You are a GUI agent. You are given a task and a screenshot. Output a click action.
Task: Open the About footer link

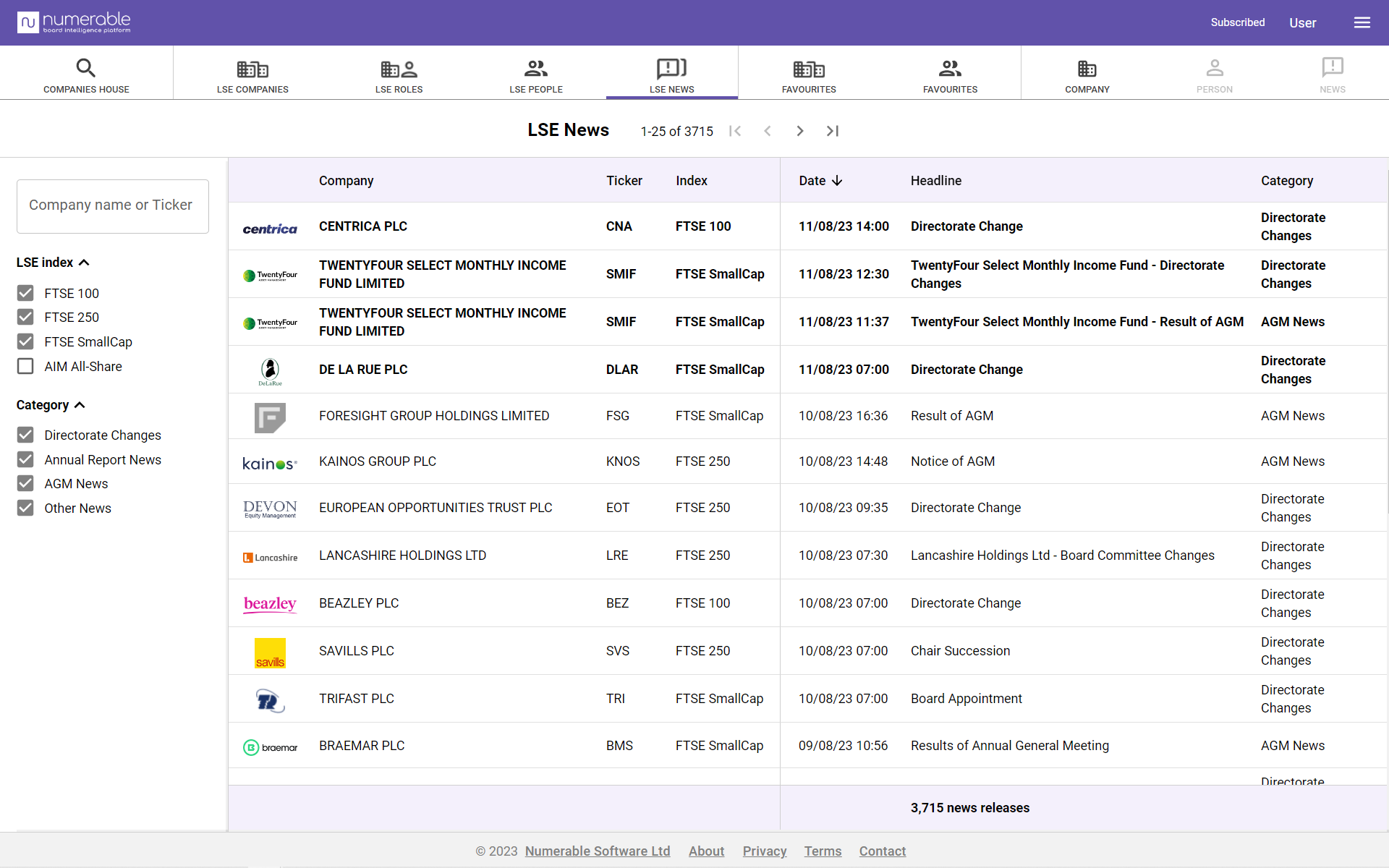point(706,851)
